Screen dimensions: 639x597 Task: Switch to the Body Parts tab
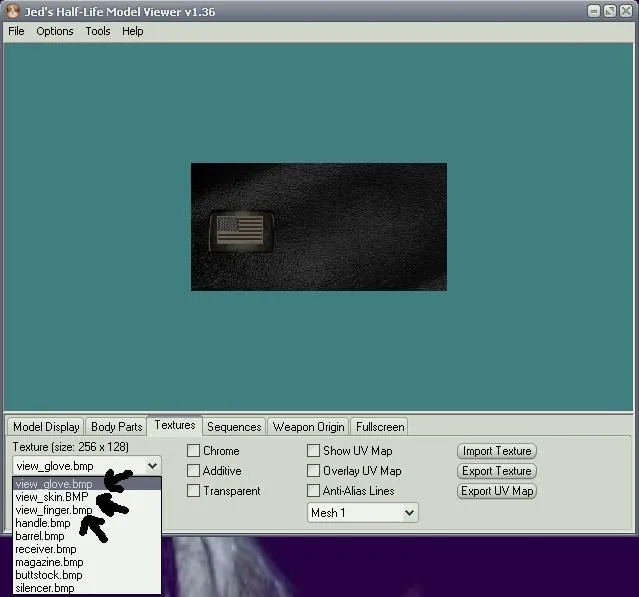116,427
